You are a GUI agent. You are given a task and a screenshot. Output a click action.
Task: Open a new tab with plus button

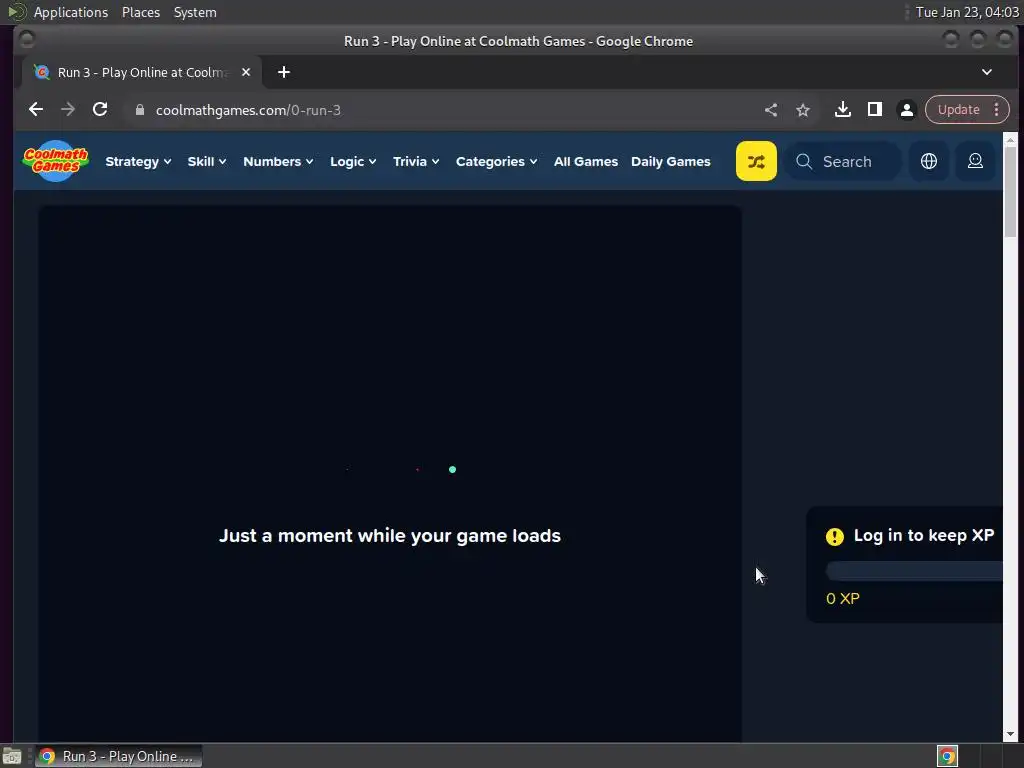pos(283,72)
